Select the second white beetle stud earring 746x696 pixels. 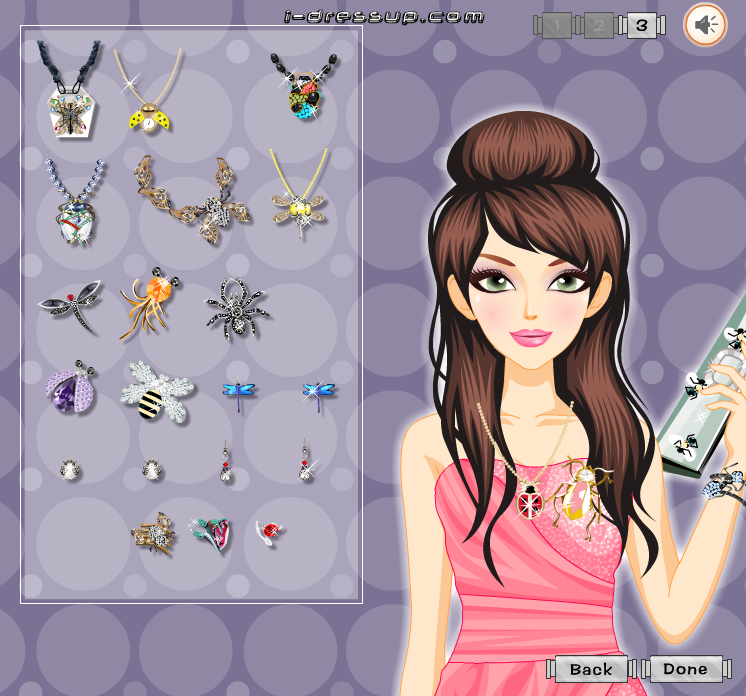(x=152, y=470)
